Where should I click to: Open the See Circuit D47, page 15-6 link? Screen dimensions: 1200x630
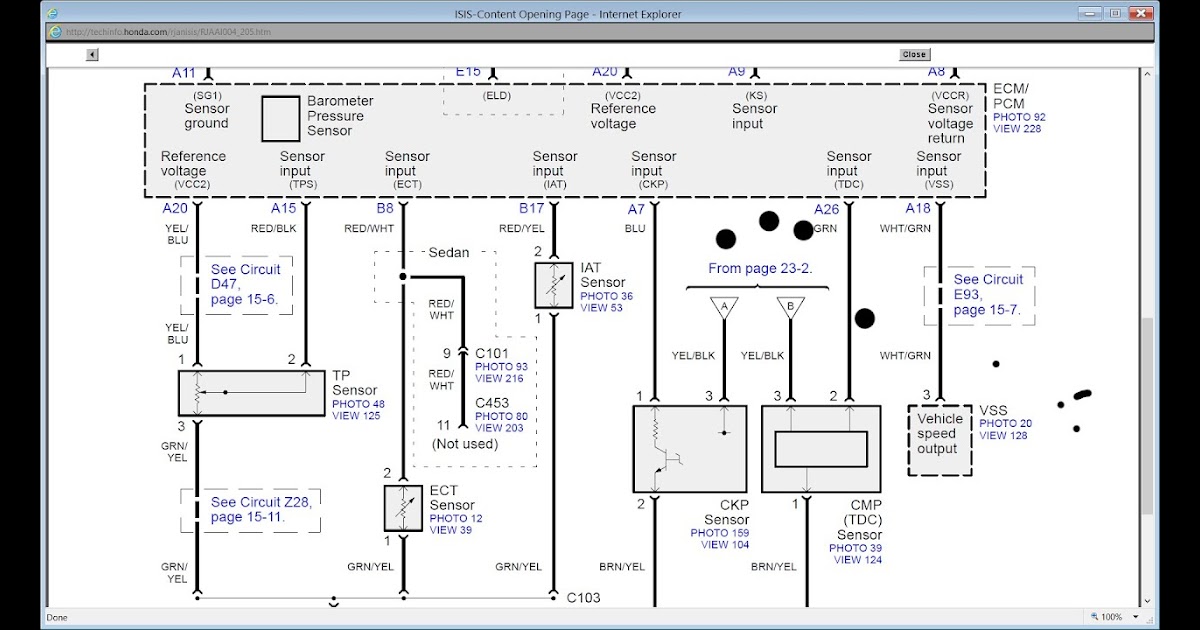pyautogui.click(x=245, y=284)
